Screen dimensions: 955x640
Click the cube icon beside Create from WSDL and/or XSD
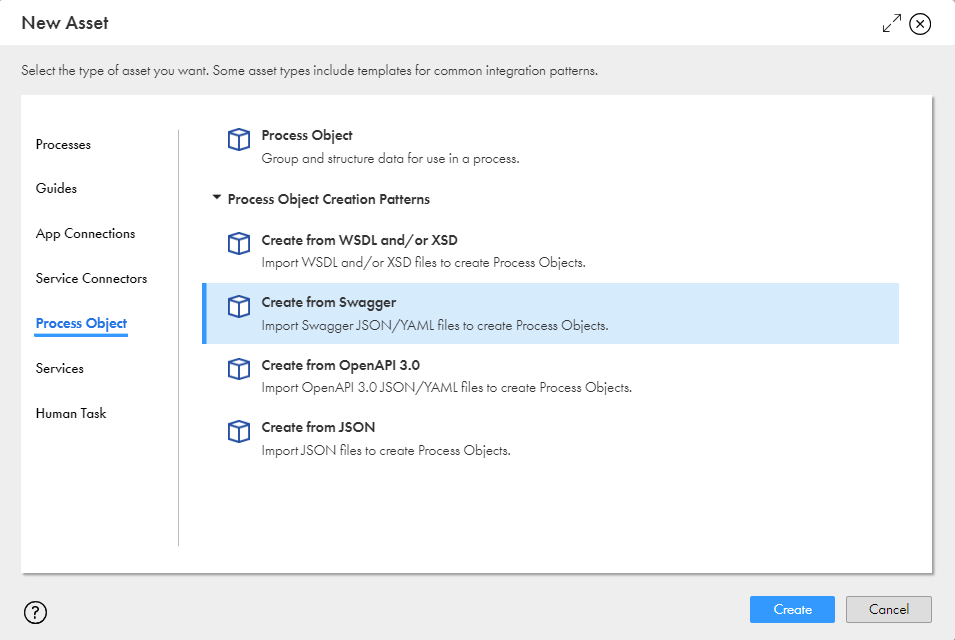(239, 244)
